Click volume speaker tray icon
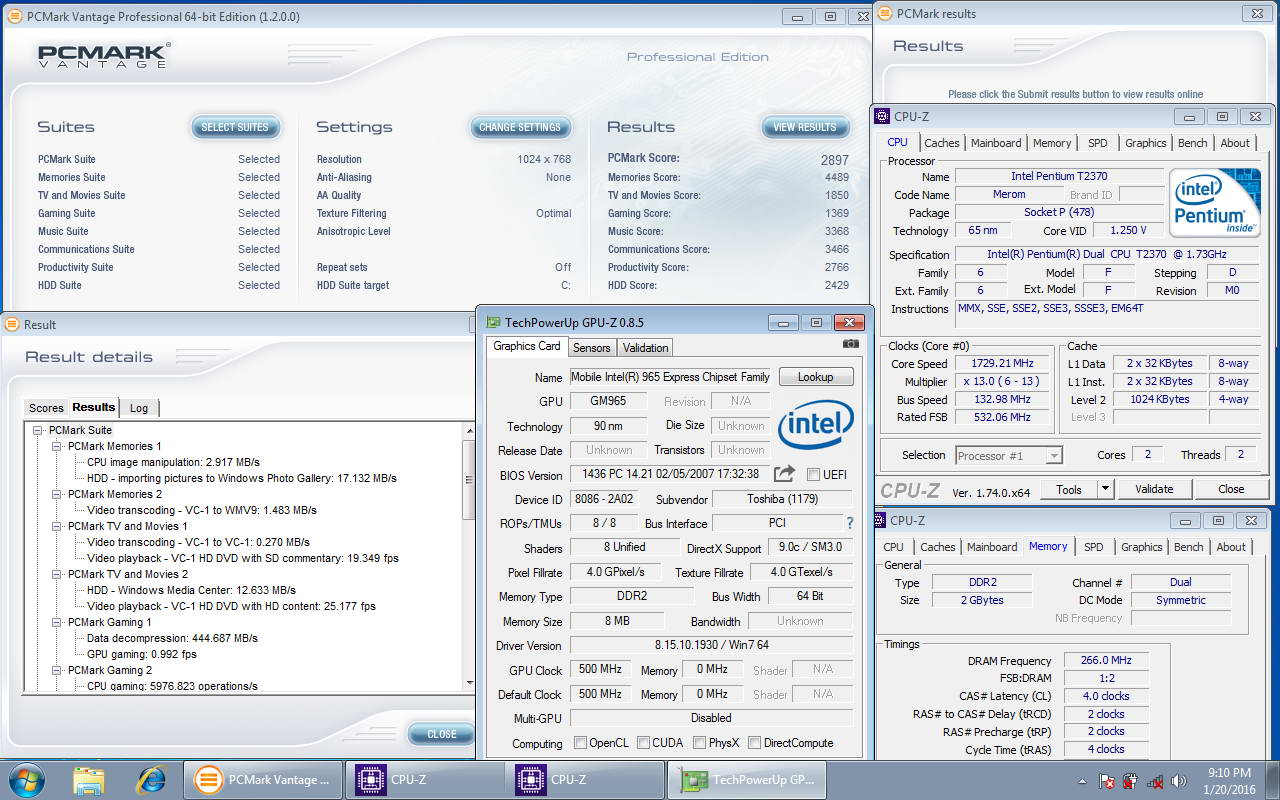Image resolution: width=1280 pixels, height=800 pixels. [x=1179, y=781]
